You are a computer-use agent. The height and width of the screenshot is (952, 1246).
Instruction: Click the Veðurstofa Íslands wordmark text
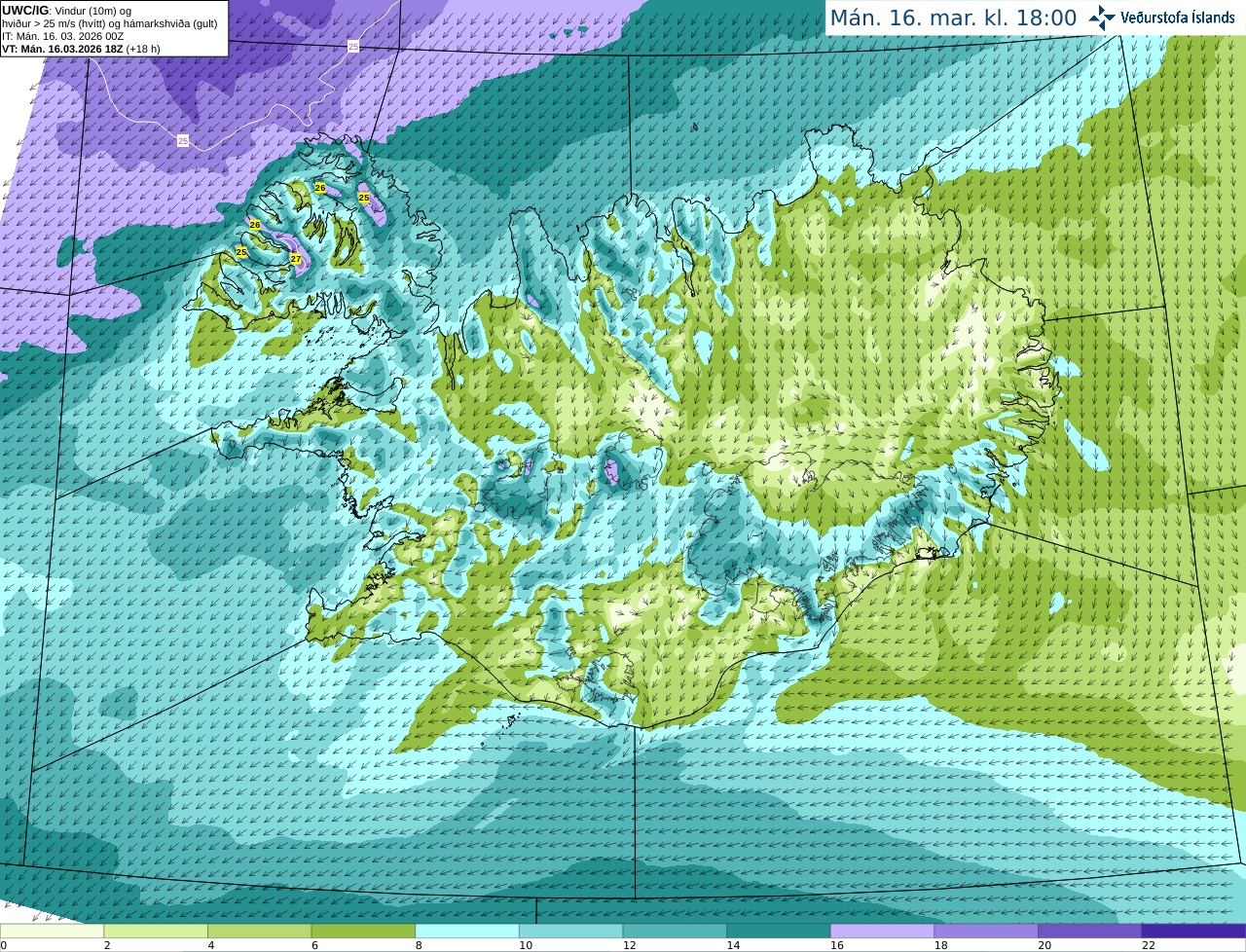1178,18
